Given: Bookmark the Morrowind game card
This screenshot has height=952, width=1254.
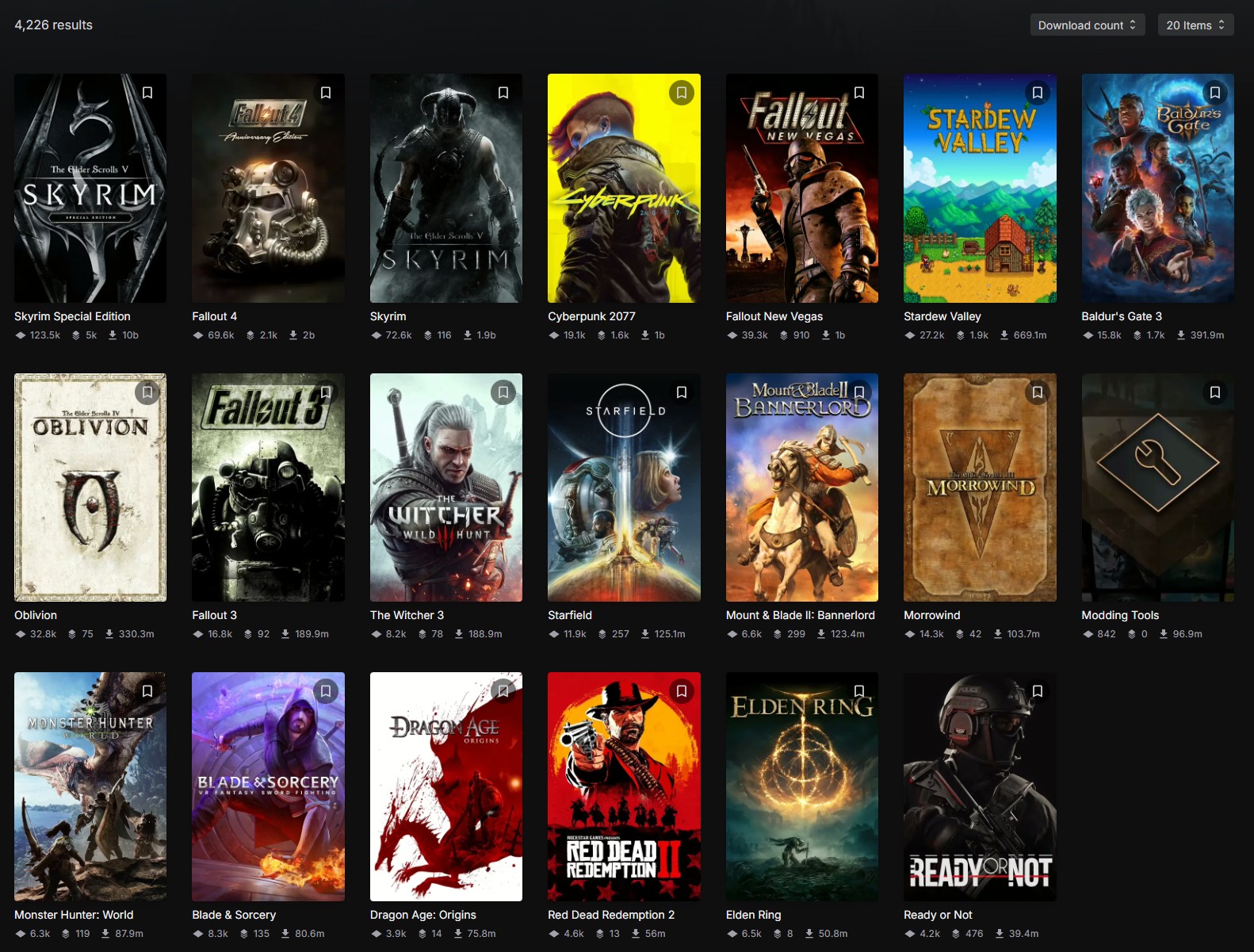Looking at the screenshot, I should (x=1038, y=392).
